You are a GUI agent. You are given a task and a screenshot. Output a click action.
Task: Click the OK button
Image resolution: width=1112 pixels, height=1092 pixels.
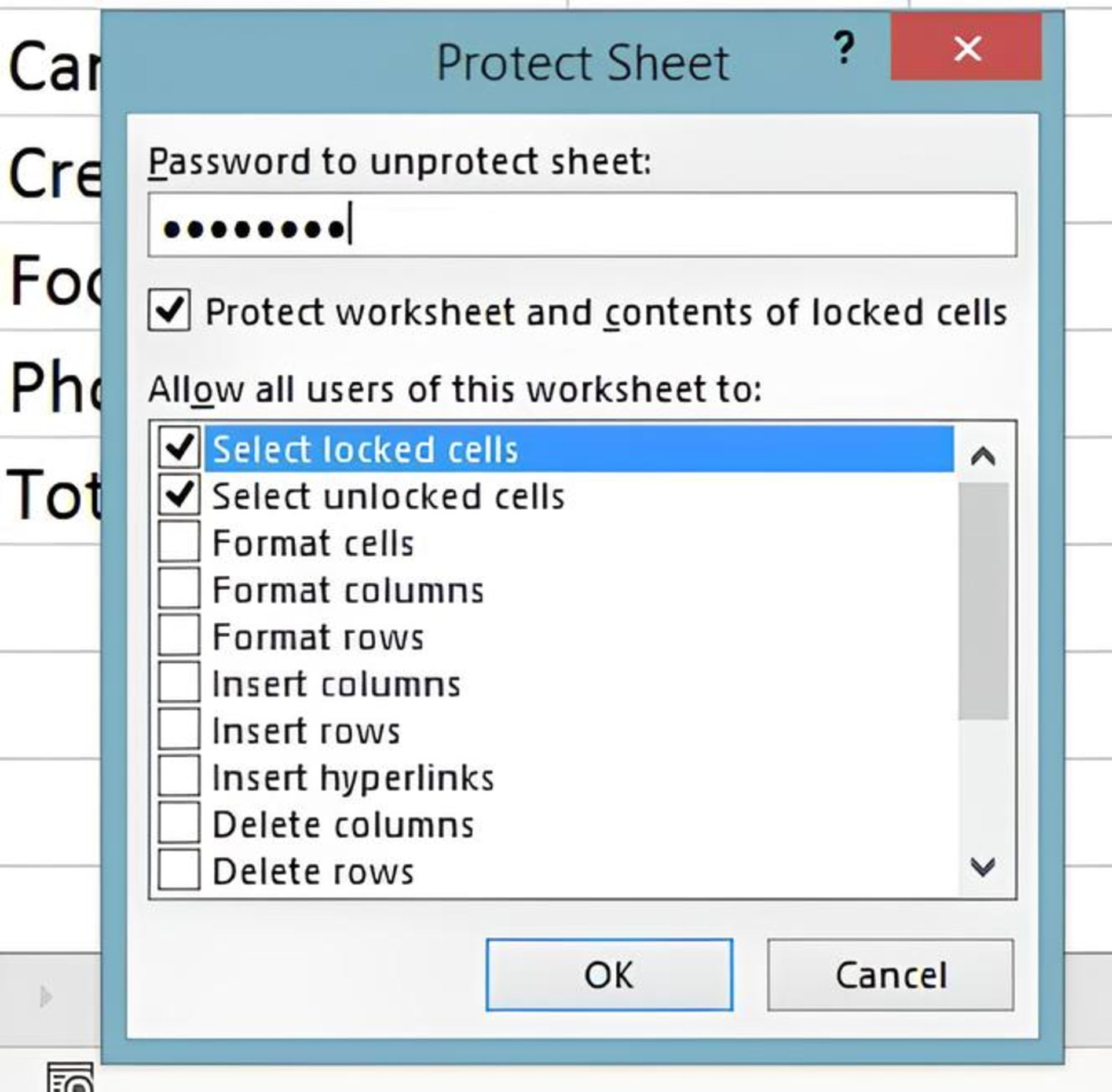pyautogui.click(x=609, y=975)
